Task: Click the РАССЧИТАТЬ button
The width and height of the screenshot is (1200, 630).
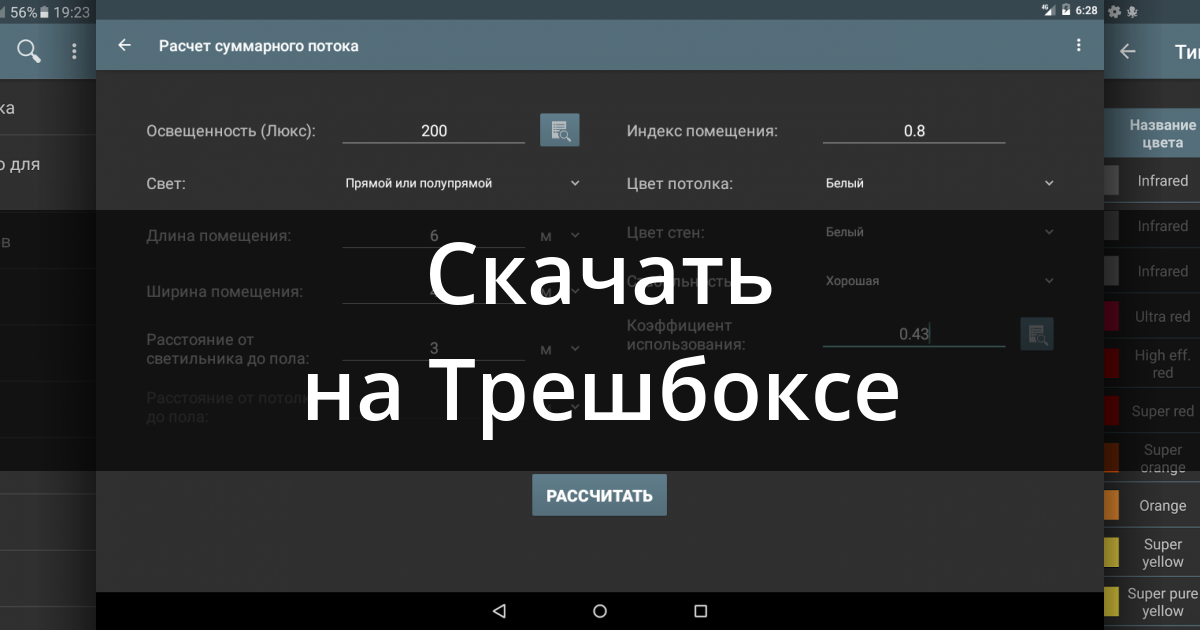Action: 599,495
